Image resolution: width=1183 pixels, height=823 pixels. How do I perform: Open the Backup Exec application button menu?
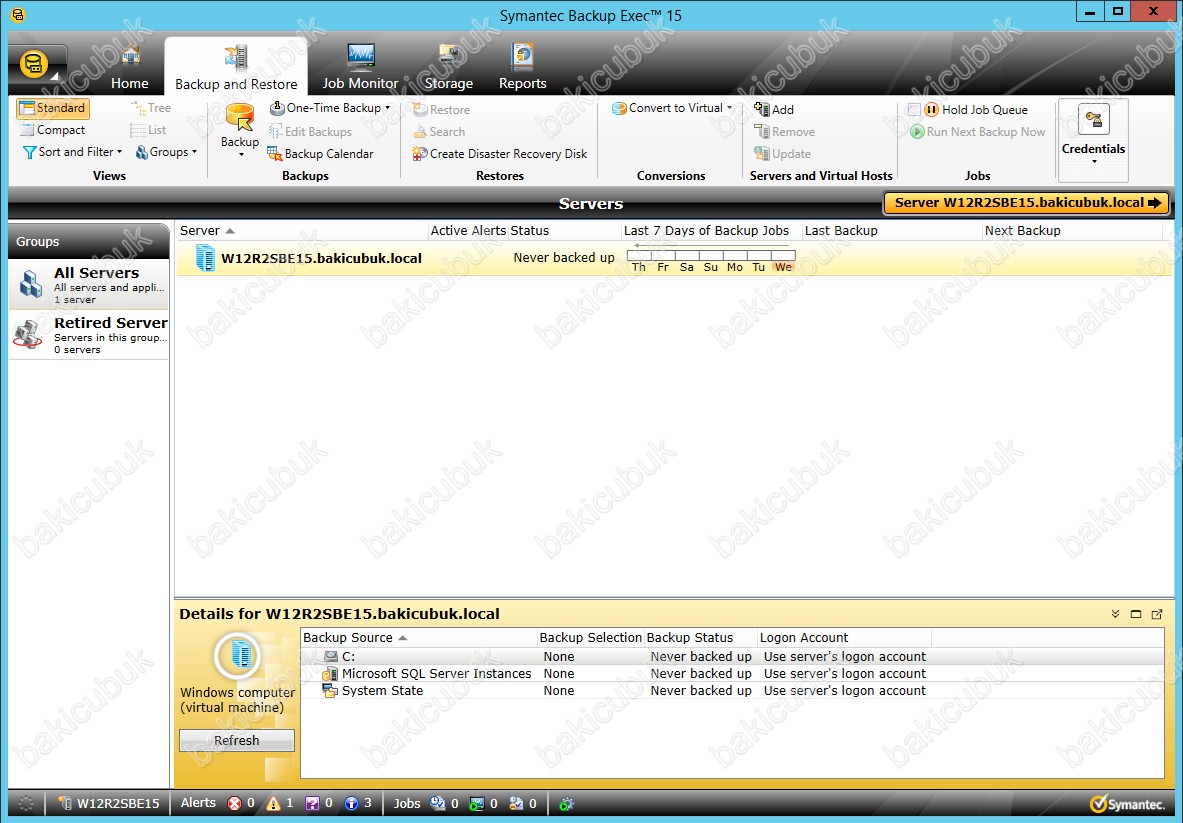[x=35, y=65]
